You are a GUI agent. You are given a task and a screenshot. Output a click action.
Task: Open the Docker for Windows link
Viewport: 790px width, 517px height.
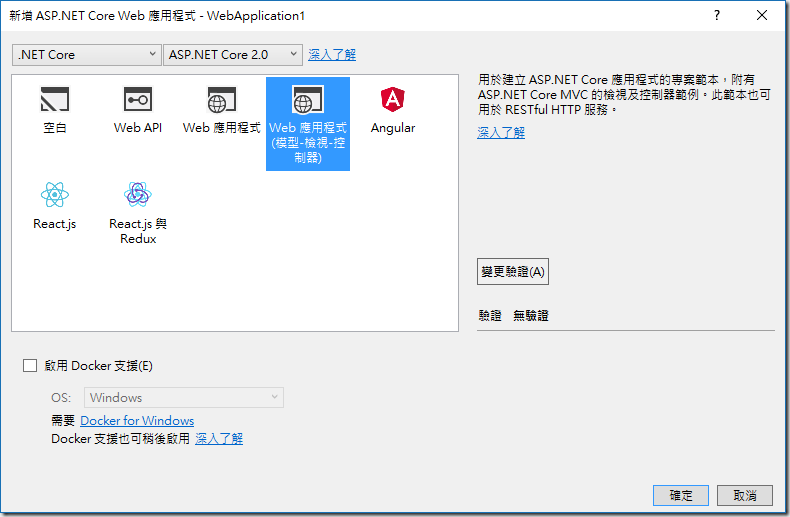click(x=137, y=420)
